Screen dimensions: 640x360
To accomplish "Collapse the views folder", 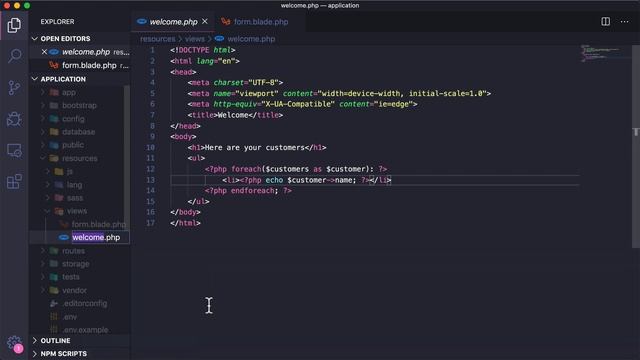I will (x=77, y=211).
